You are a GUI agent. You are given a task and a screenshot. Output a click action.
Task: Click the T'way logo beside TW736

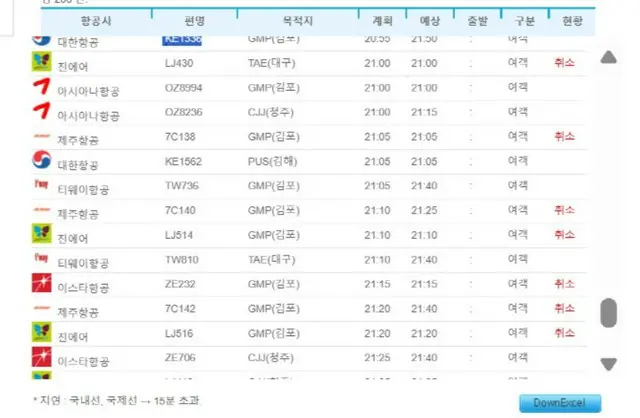[41, 184]
